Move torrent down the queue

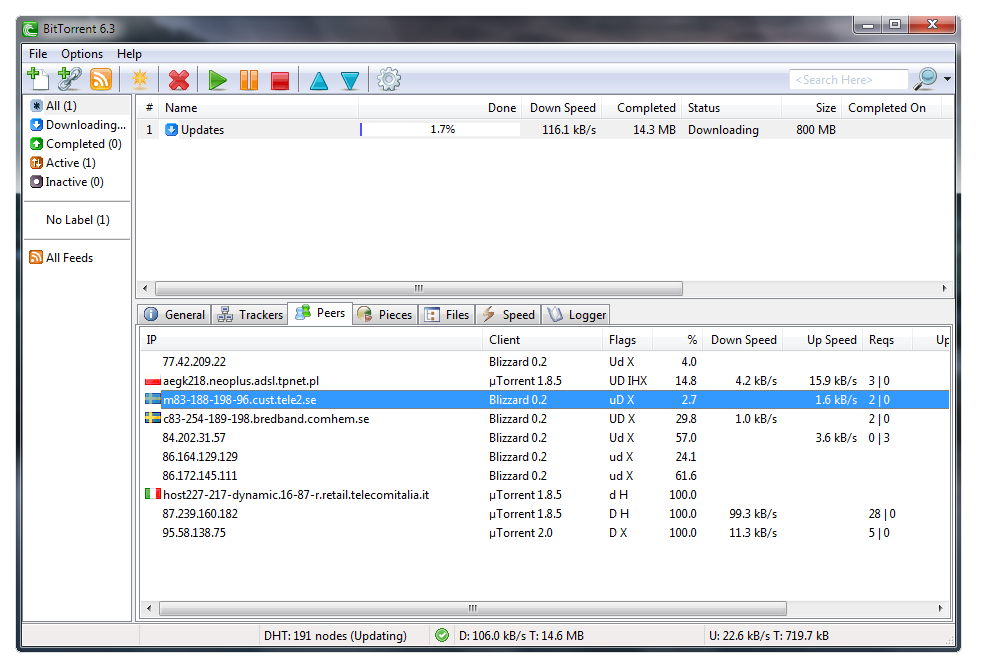pos(350,81)
